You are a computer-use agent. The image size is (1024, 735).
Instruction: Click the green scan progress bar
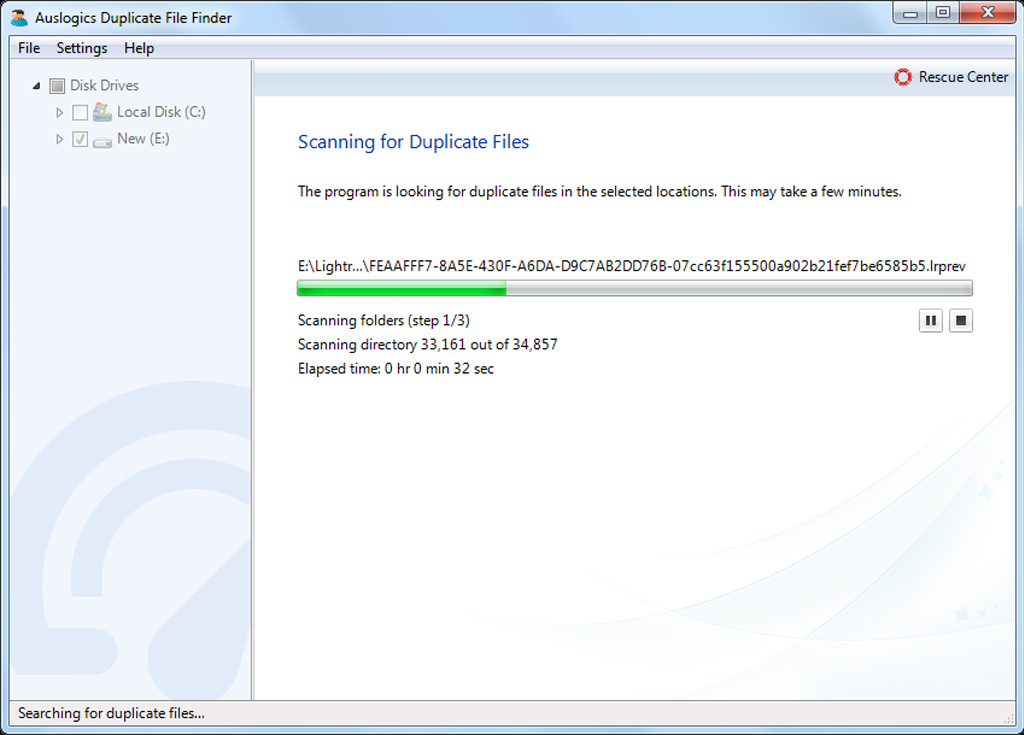(635, 288)
